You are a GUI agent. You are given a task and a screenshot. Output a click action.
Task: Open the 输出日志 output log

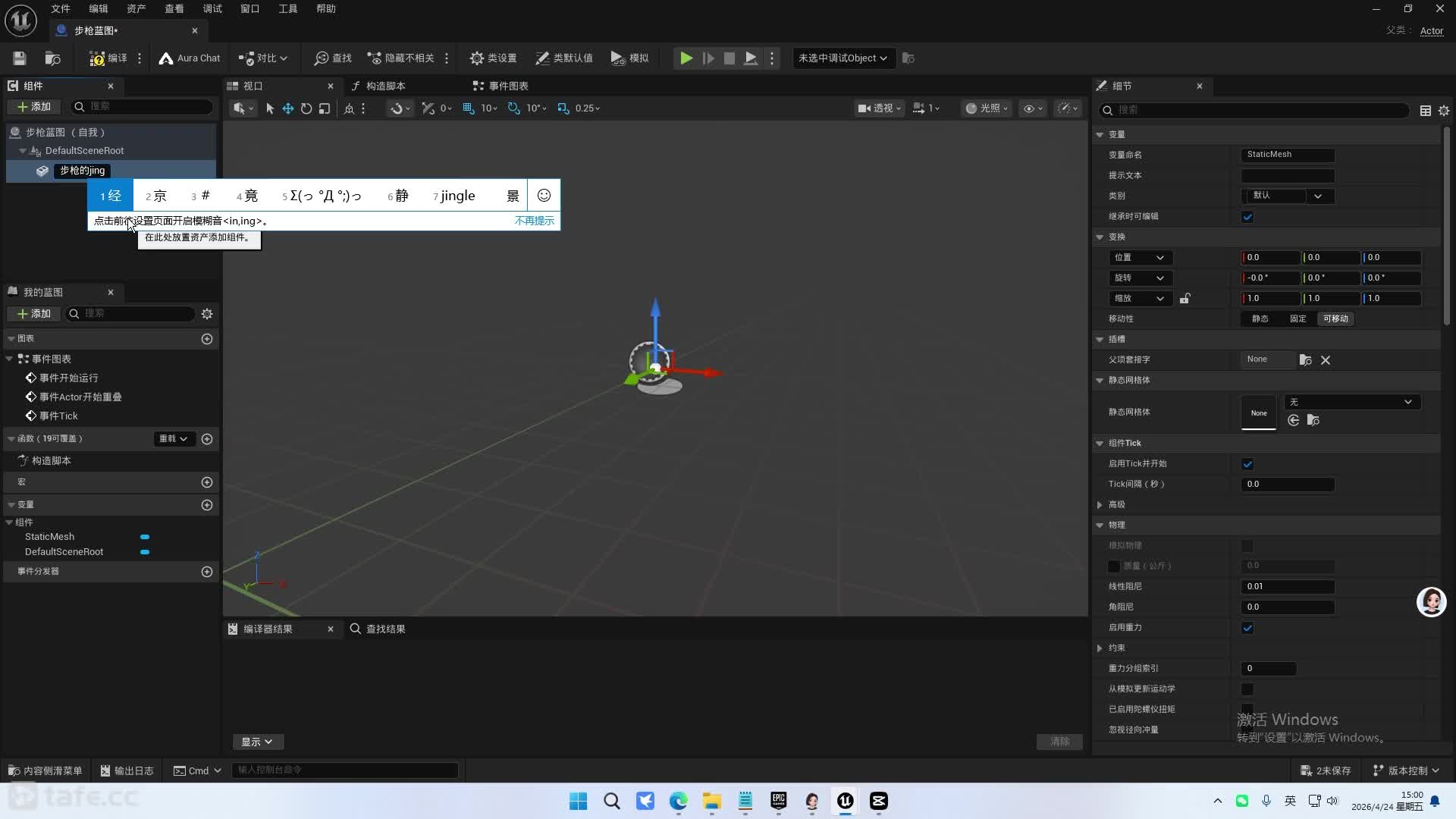[127, 770]
